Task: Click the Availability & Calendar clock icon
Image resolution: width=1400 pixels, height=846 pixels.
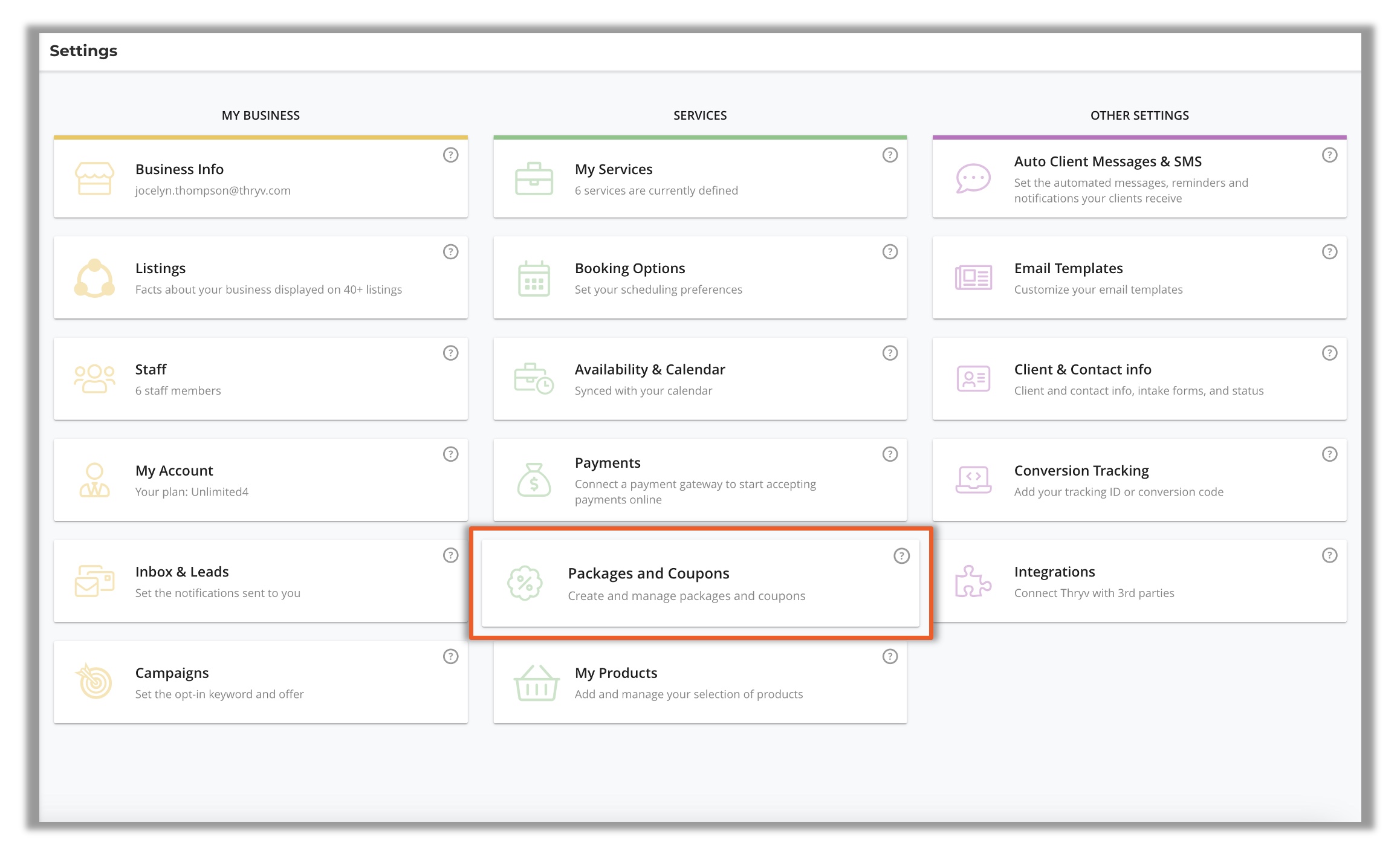Action: [534, 379]
